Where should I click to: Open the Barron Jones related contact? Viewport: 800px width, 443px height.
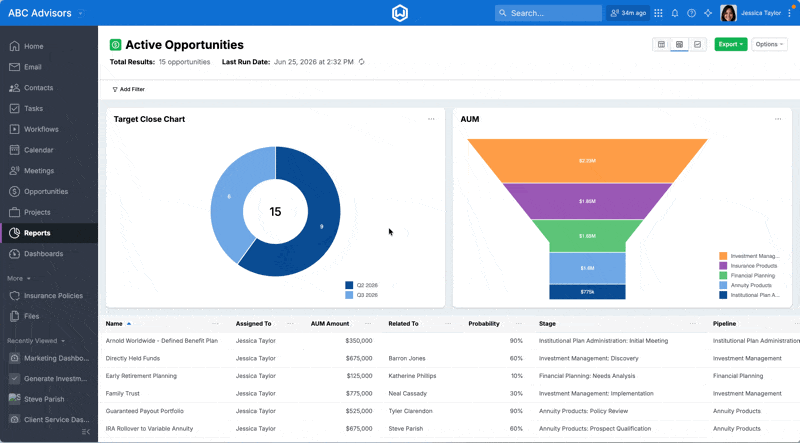click(407, 358)
